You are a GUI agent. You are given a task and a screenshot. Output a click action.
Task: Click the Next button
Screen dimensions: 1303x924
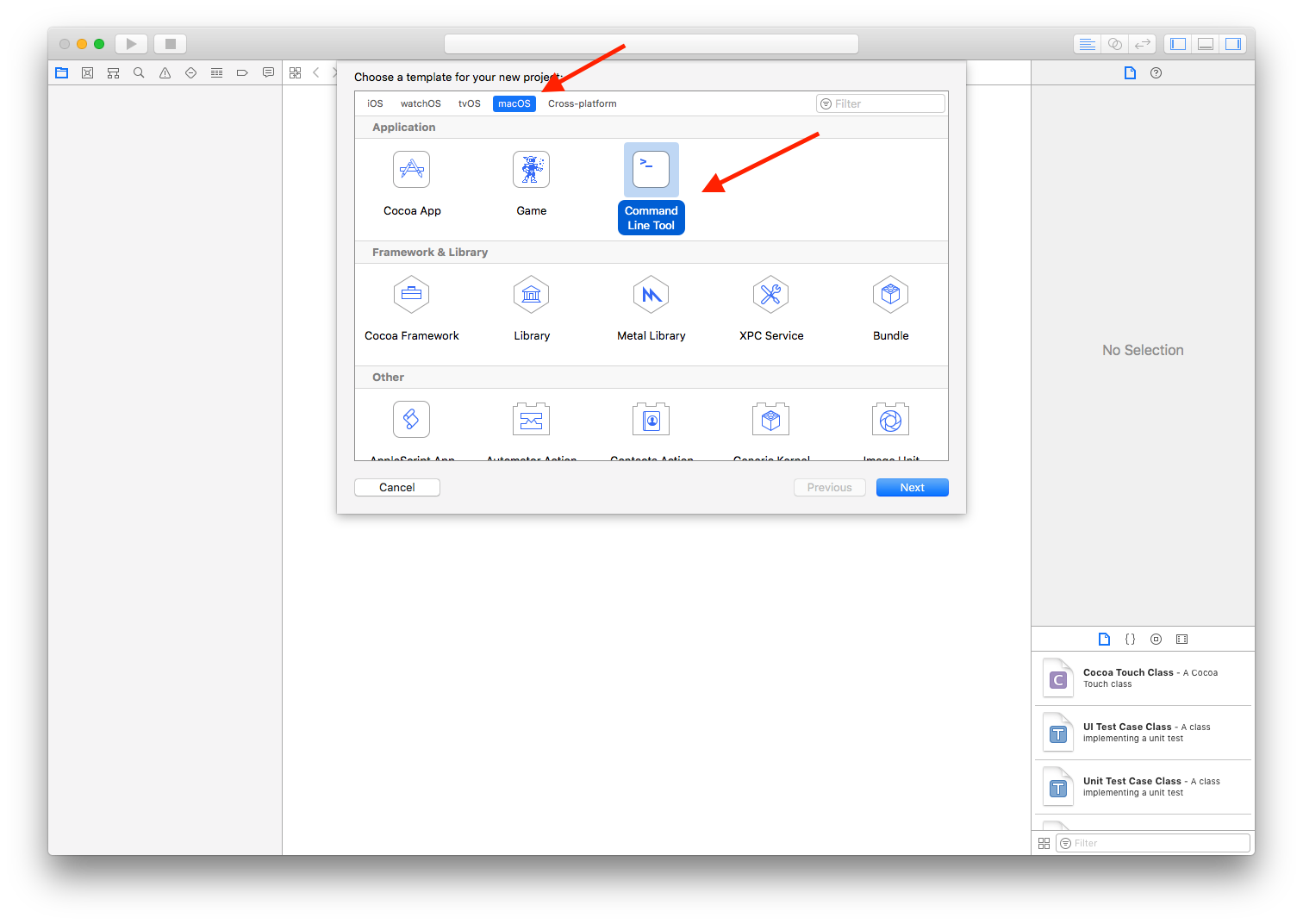pyautogui.click(x=912, y=487)
